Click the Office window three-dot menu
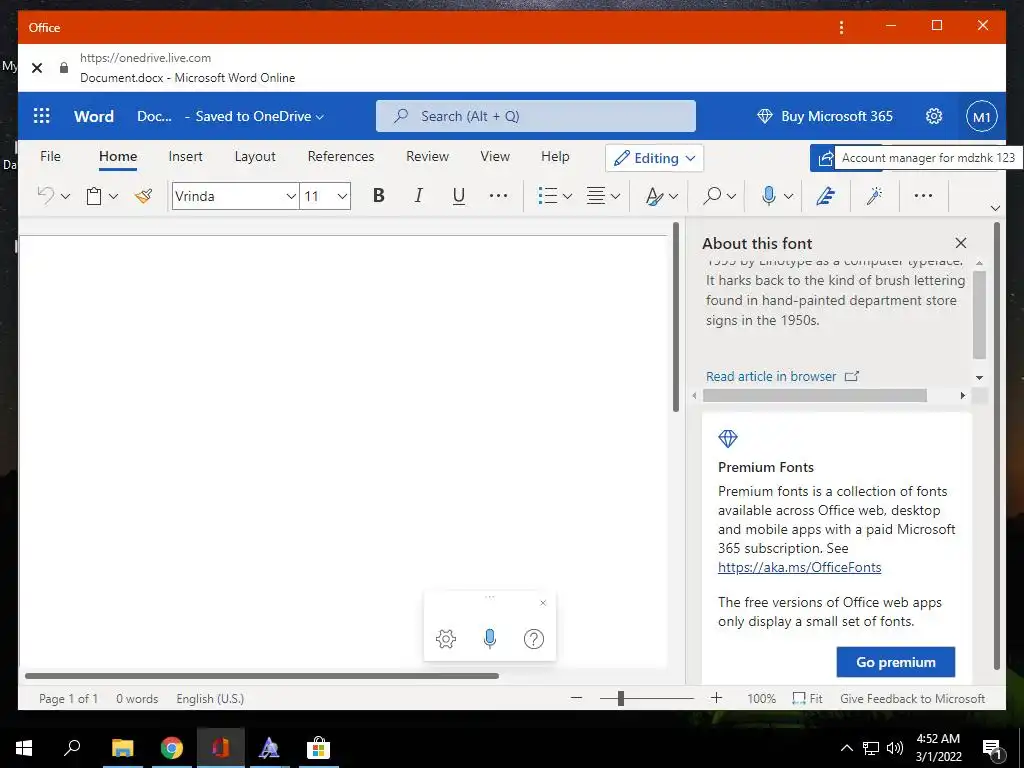 click(841, 27)
